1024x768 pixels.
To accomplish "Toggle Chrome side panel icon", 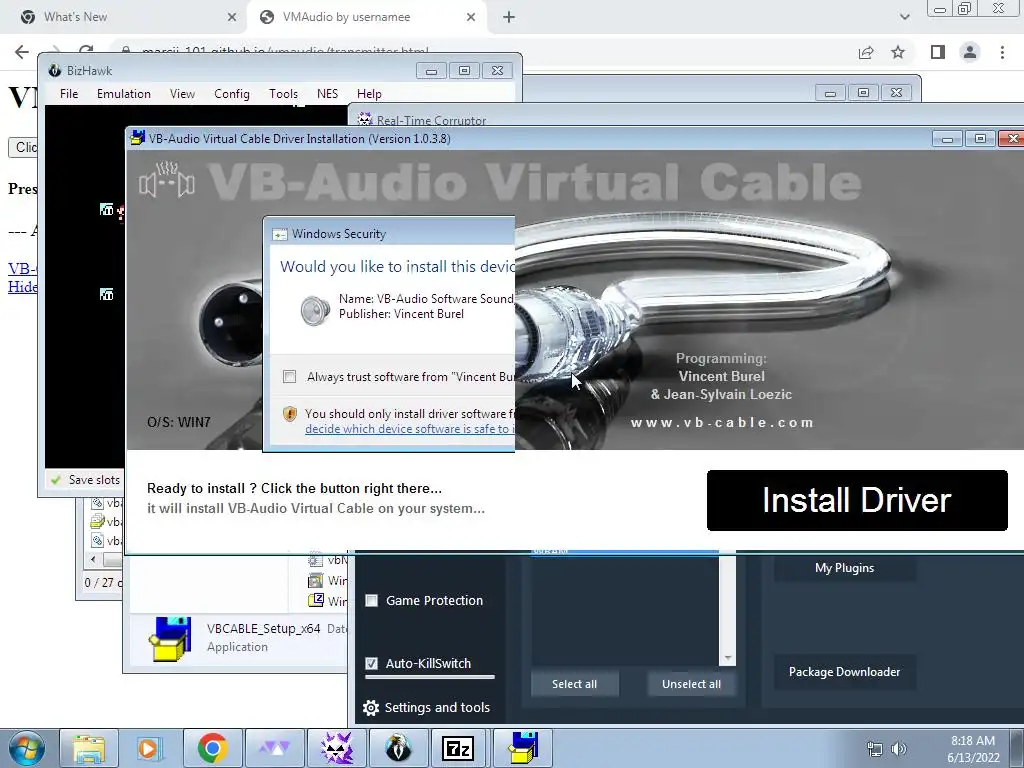I will click(x=938, y=52).
